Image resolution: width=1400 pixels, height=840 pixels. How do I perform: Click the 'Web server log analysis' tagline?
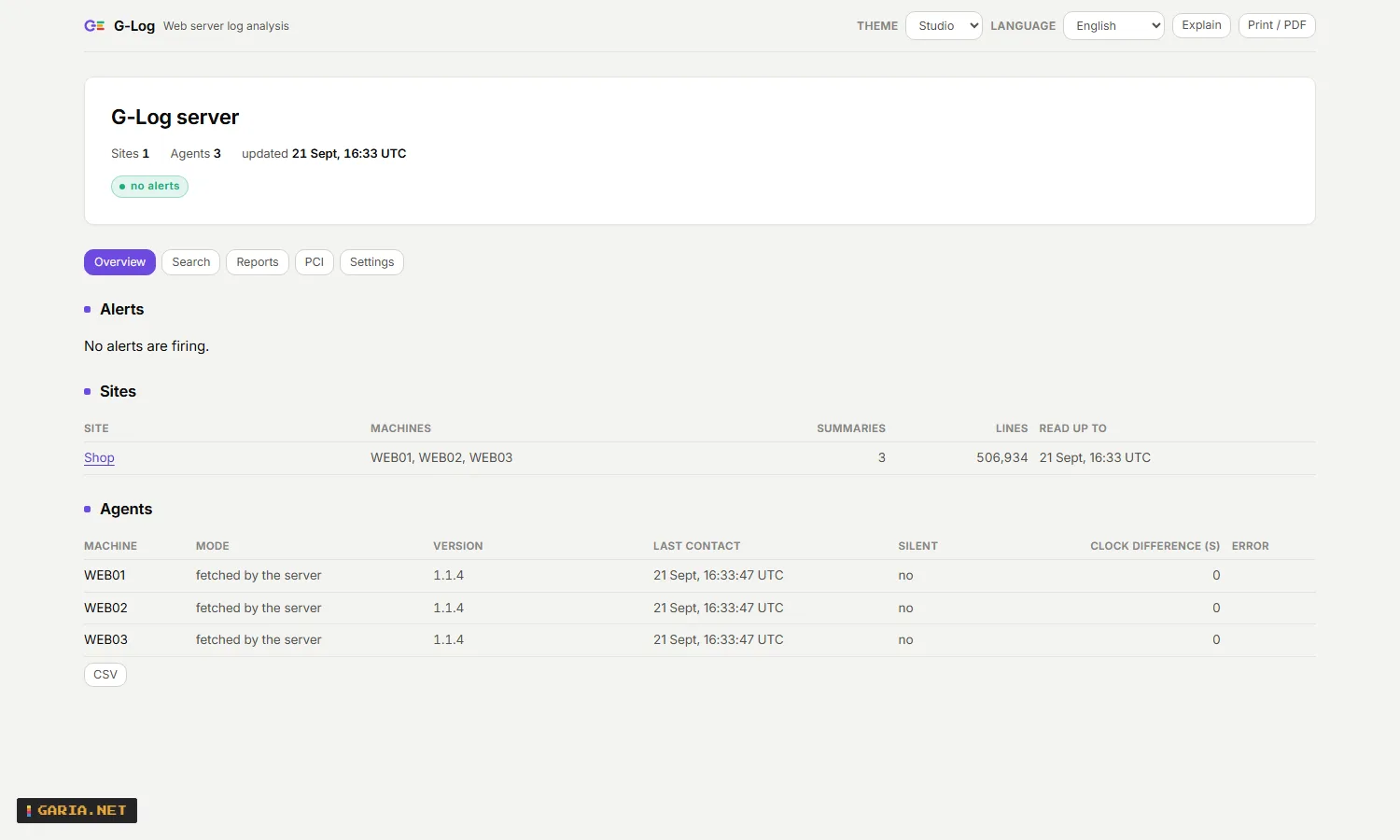(226, 26)
